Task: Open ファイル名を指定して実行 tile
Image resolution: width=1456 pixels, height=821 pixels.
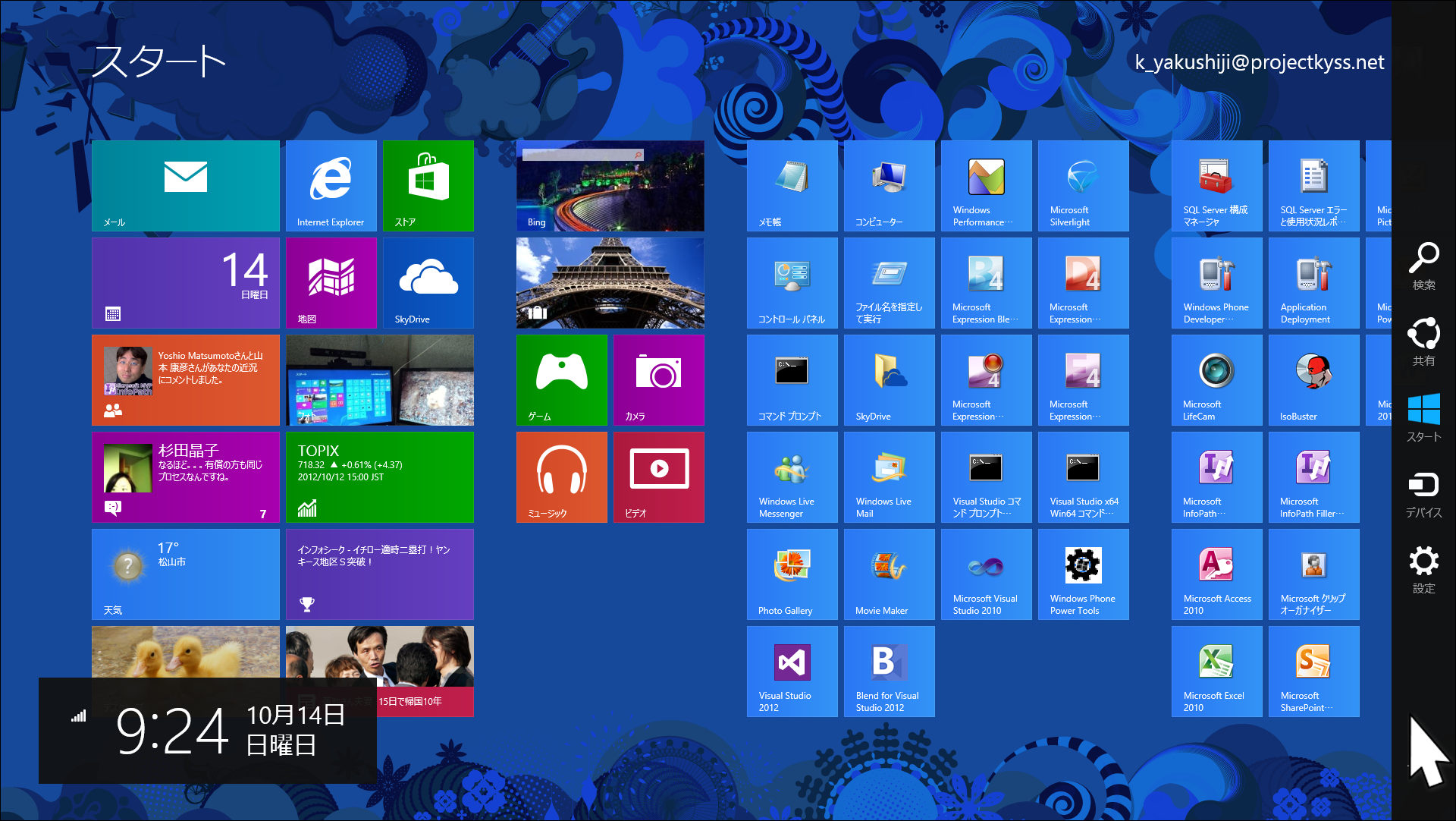Action: click(x=890, y=283)
